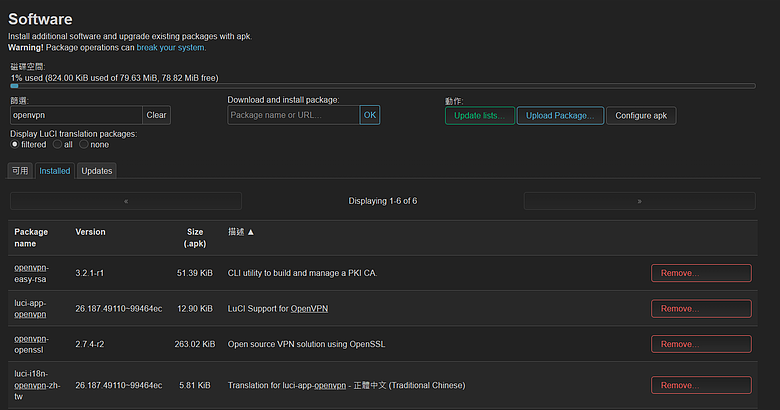The image size is (780, 410).
Task: Click the luci-i18n-openvpn-zh-tw package name
Action: click(x=37, y=385)
